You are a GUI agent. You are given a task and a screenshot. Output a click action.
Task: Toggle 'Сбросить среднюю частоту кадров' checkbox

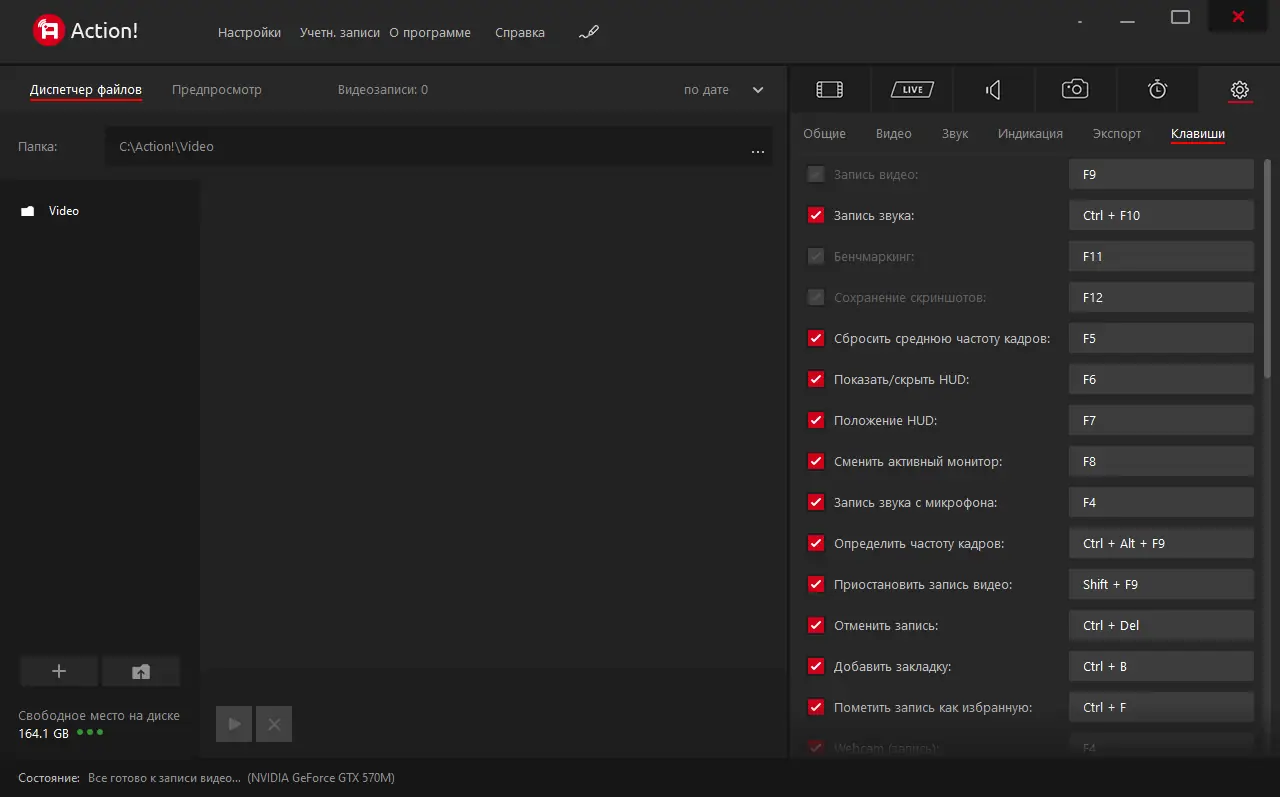click(x=816, y=338)
